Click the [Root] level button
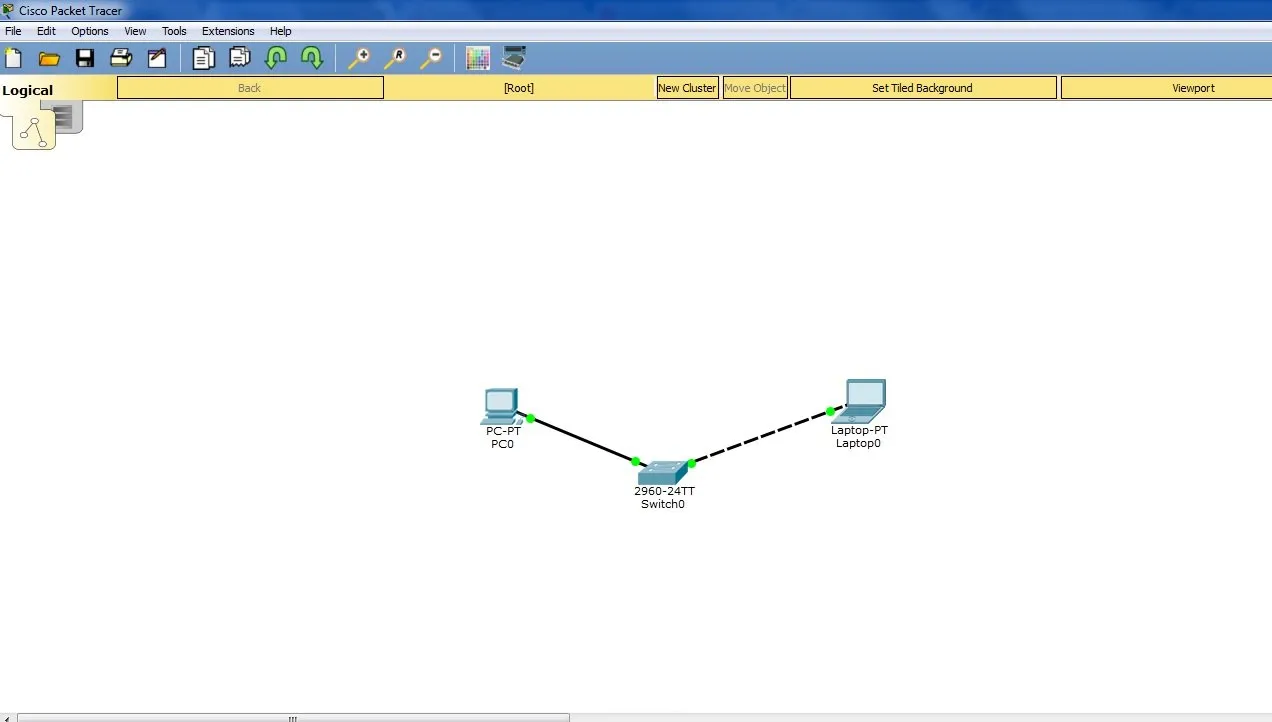This screenshot has height=722, width=1272. 519,88
